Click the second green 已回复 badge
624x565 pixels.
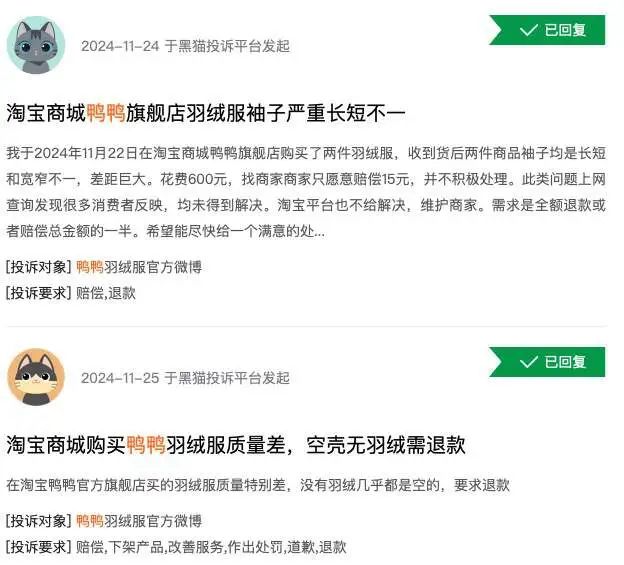tap(548, 362)
